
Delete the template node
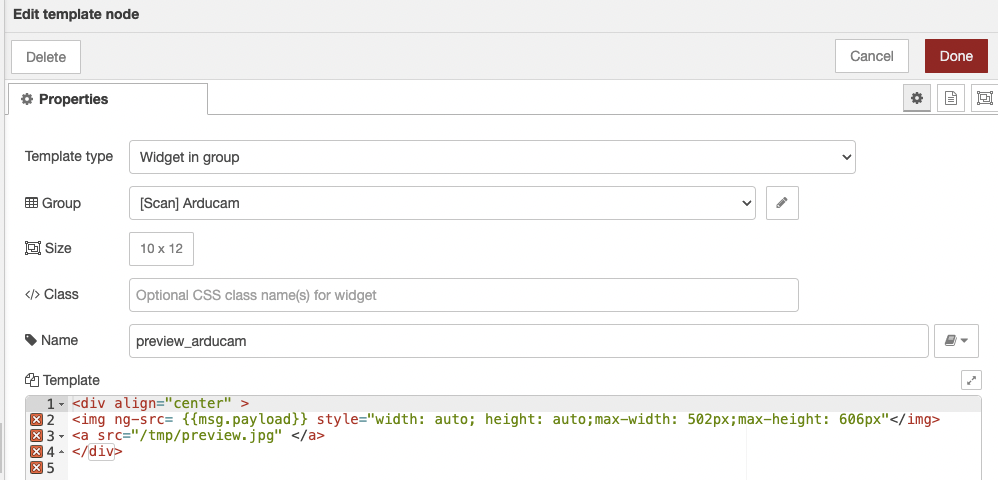tap(46, 57)
